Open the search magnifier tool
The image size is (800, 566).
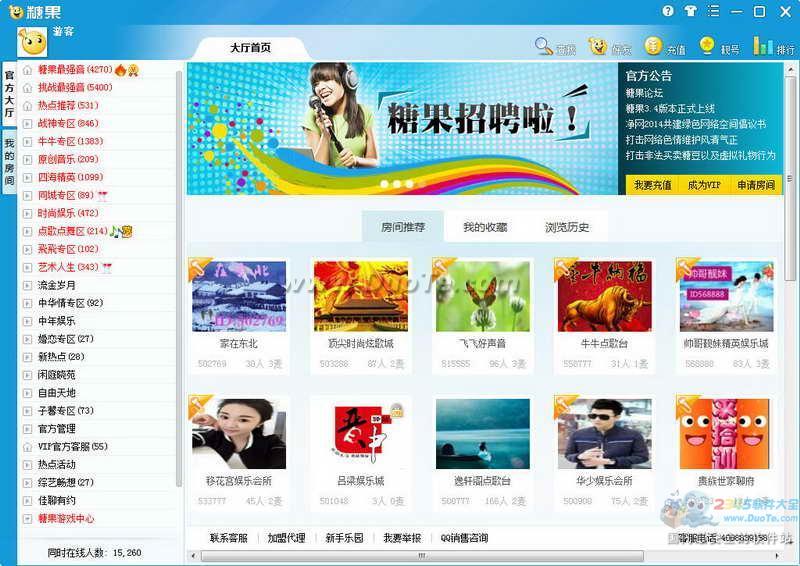click(x=544, y=46)
